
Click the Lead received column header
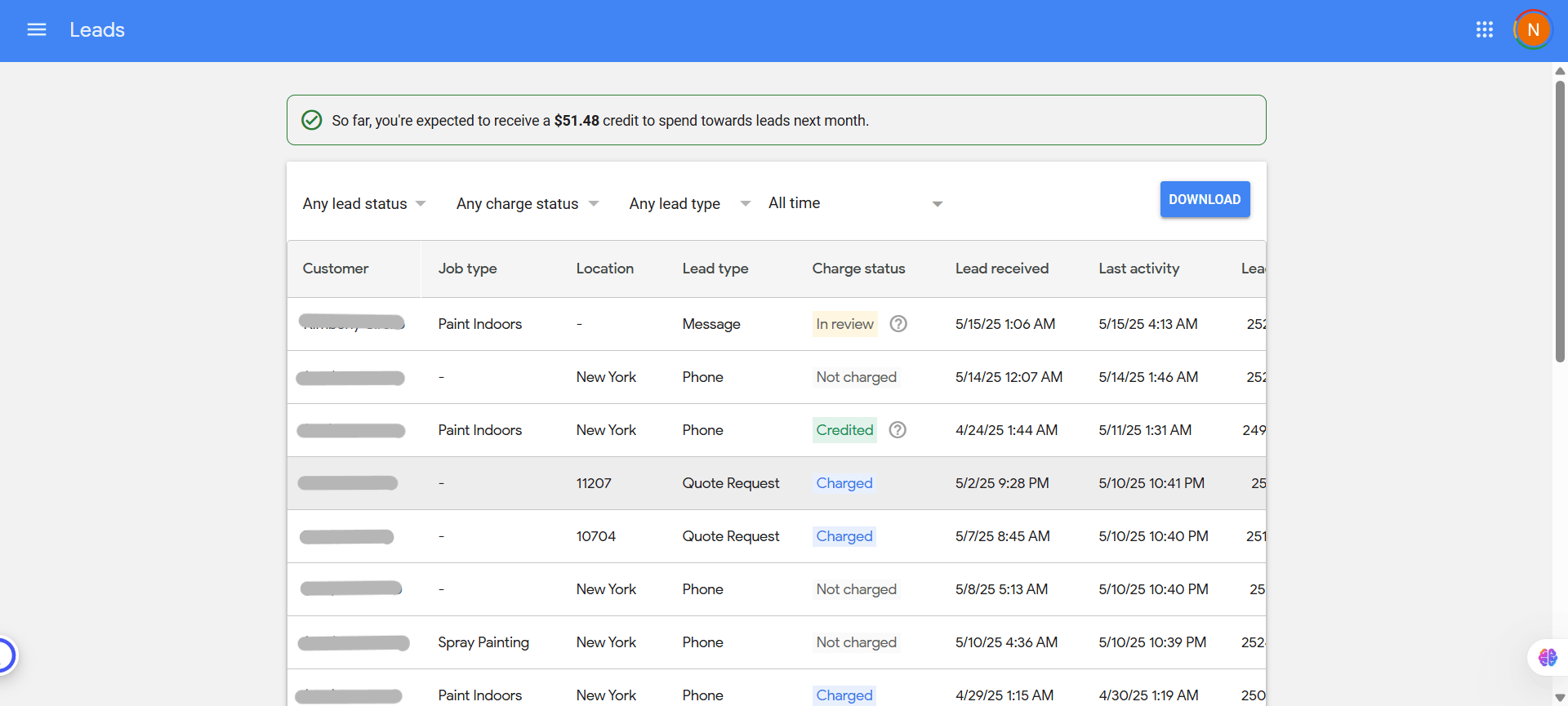[1002, 269]
